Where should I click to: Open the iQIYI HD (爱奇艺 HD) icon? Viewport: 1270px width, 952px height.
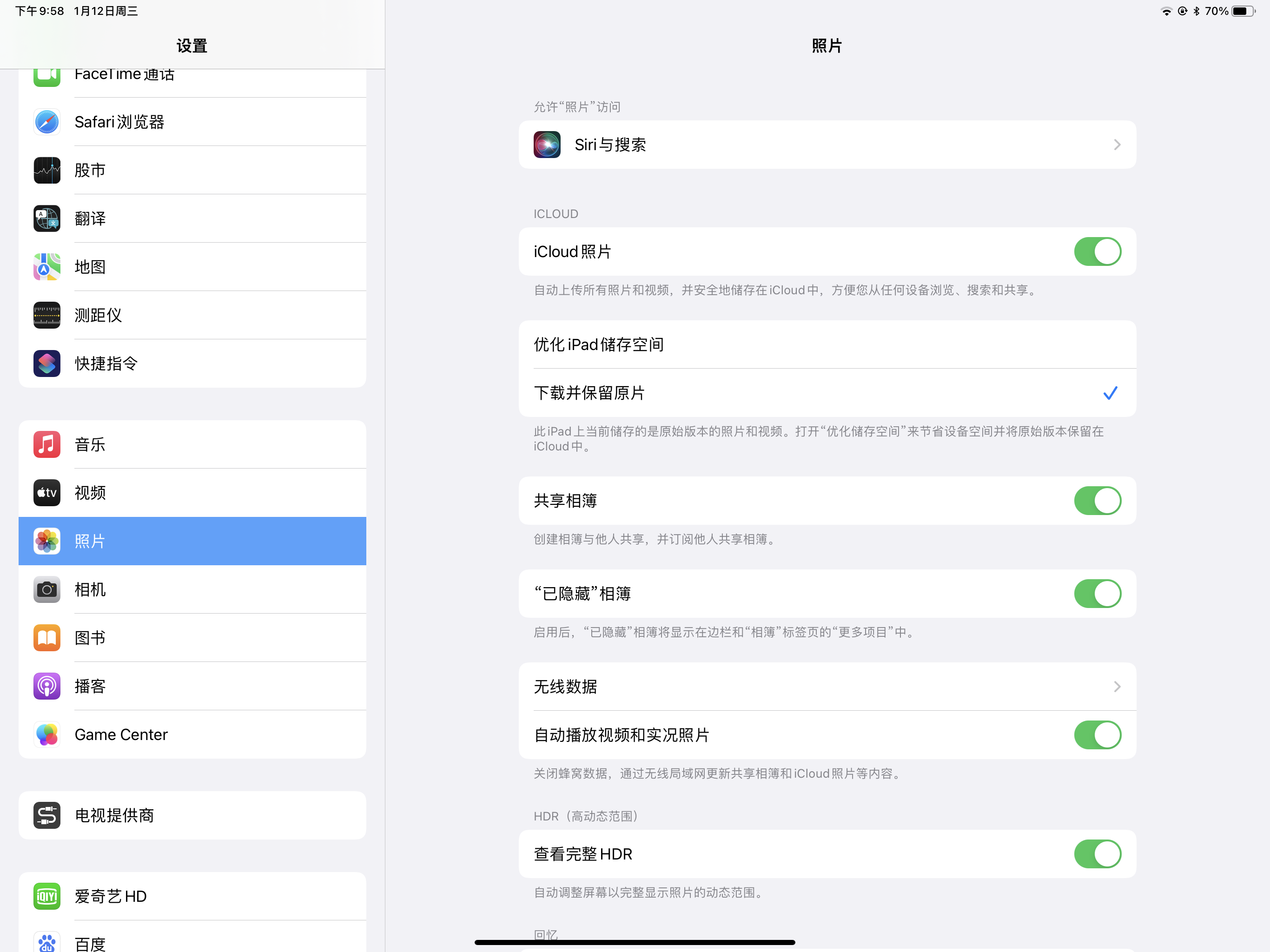coord(46,896)
